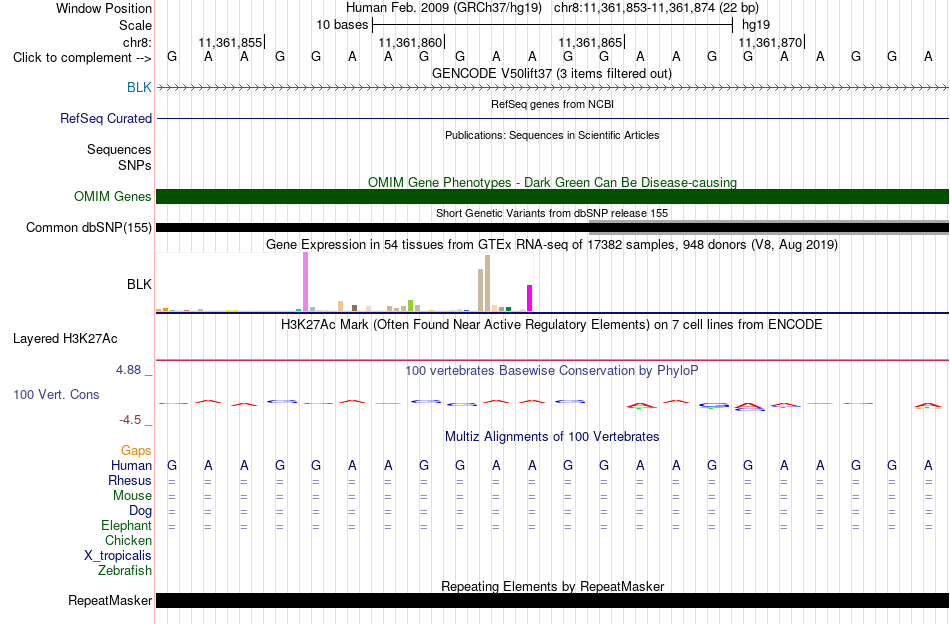The height and width of the screenshot is (624, 950).
Task: Click 'Multiz Alignments of 100 Vertebrates' title
Action: click(552, 436)
